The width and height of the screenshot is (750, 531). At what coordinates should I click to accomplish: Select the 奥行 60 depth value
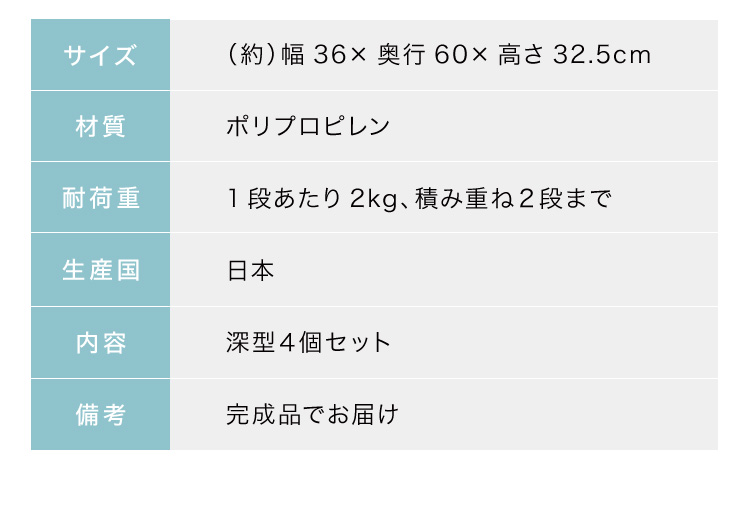[x=423, y=54]
